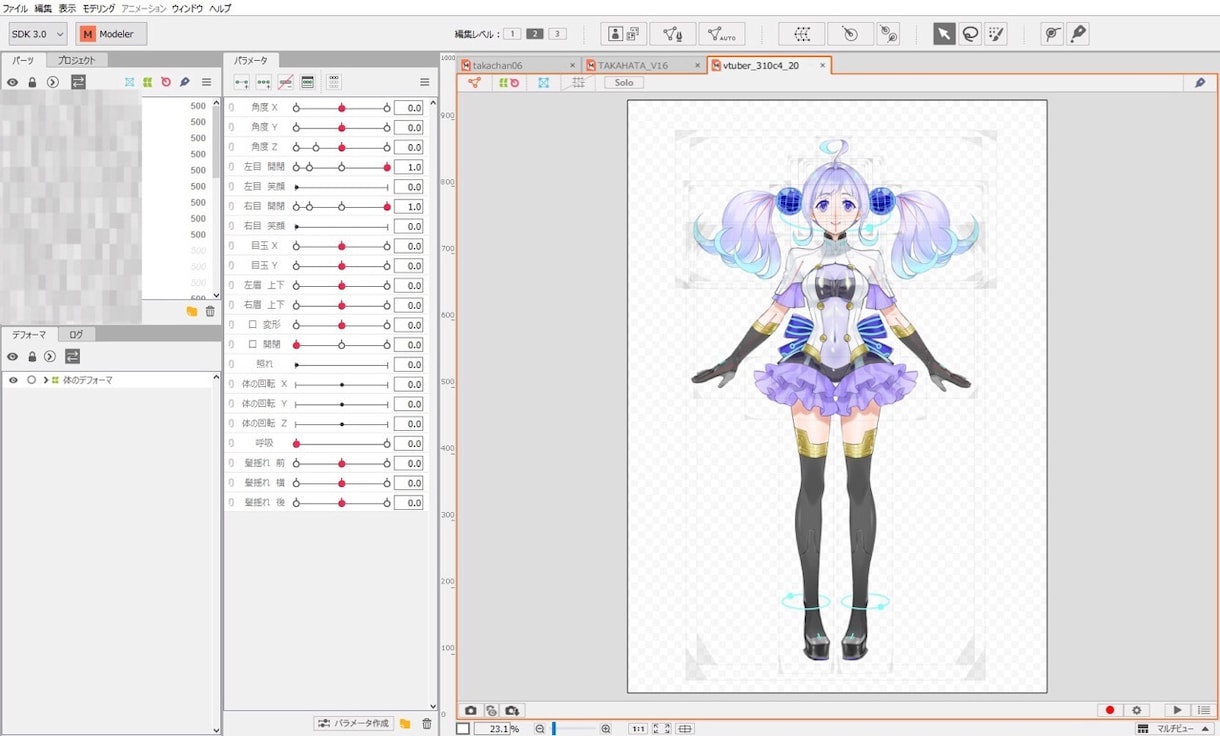Click the delete keys parameter icon
The height and width of the screenshot is (736, 1220).
[285, 82]
